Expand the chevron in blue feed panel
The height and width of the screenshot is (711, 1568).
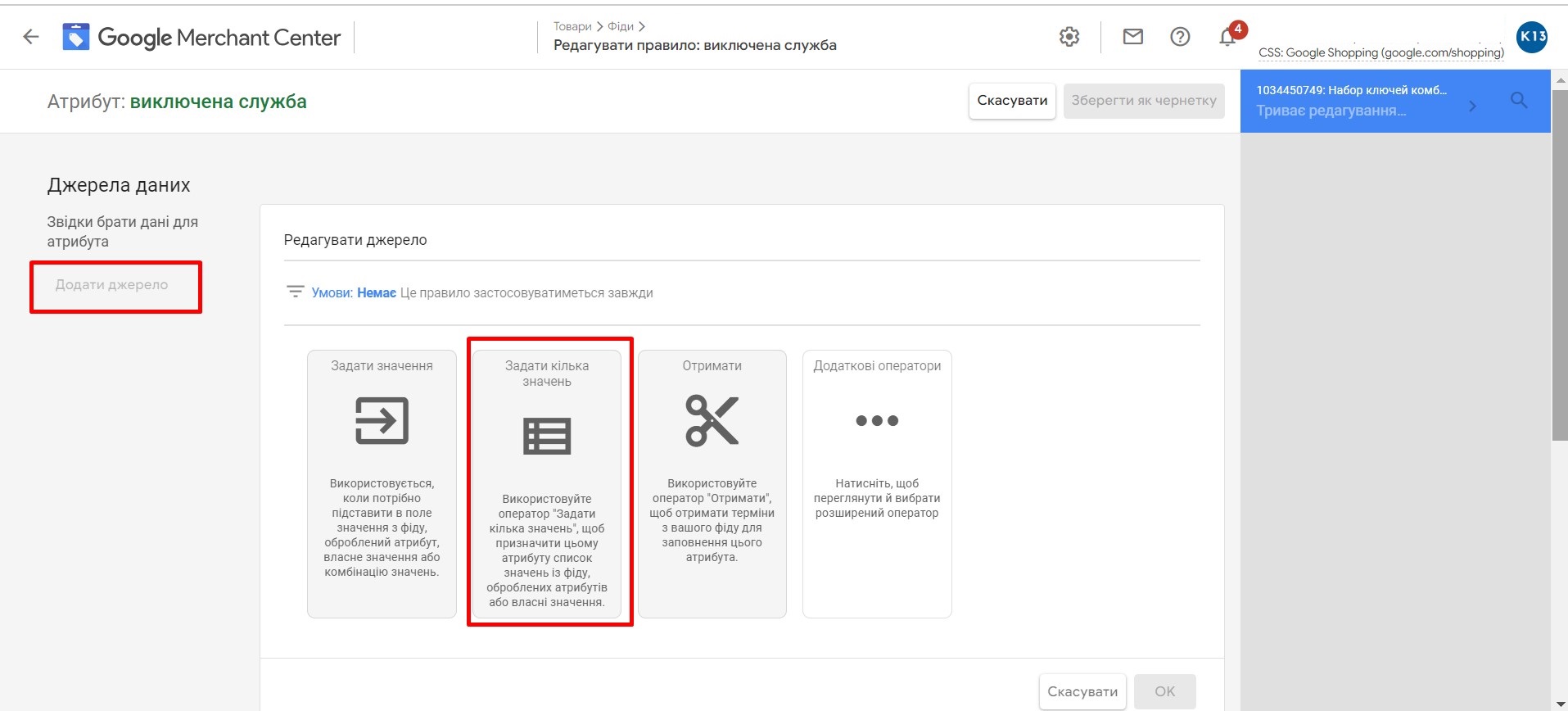[x=1472, y=106]
